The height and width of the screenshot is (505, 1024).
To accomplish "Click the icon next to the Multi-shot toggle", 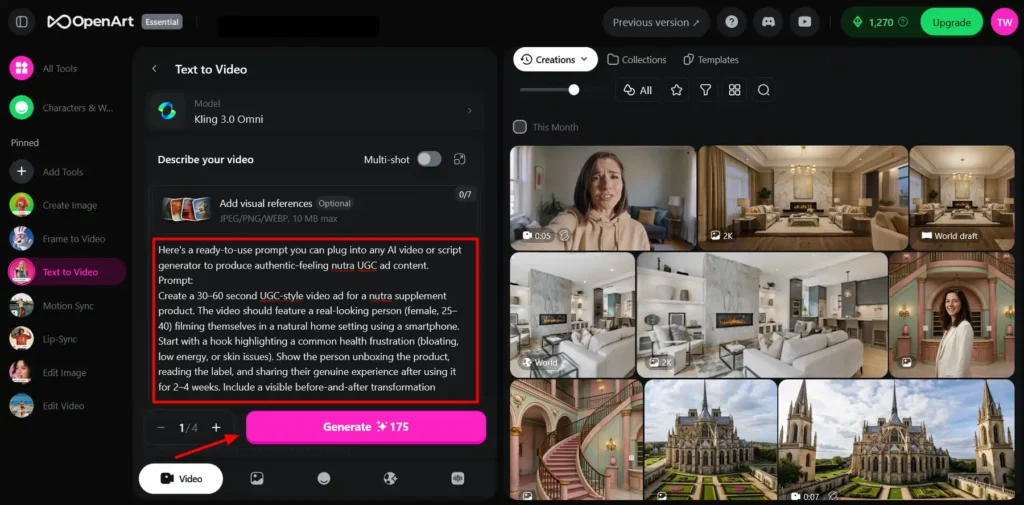I will point(460,159).
